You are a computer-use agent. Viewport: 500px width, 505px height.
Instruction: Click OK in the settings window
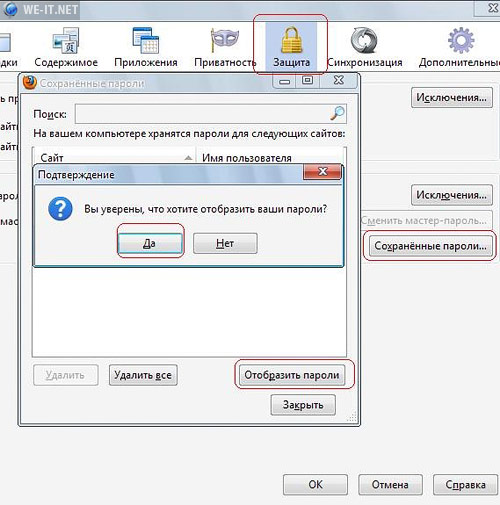pos(315,484)
